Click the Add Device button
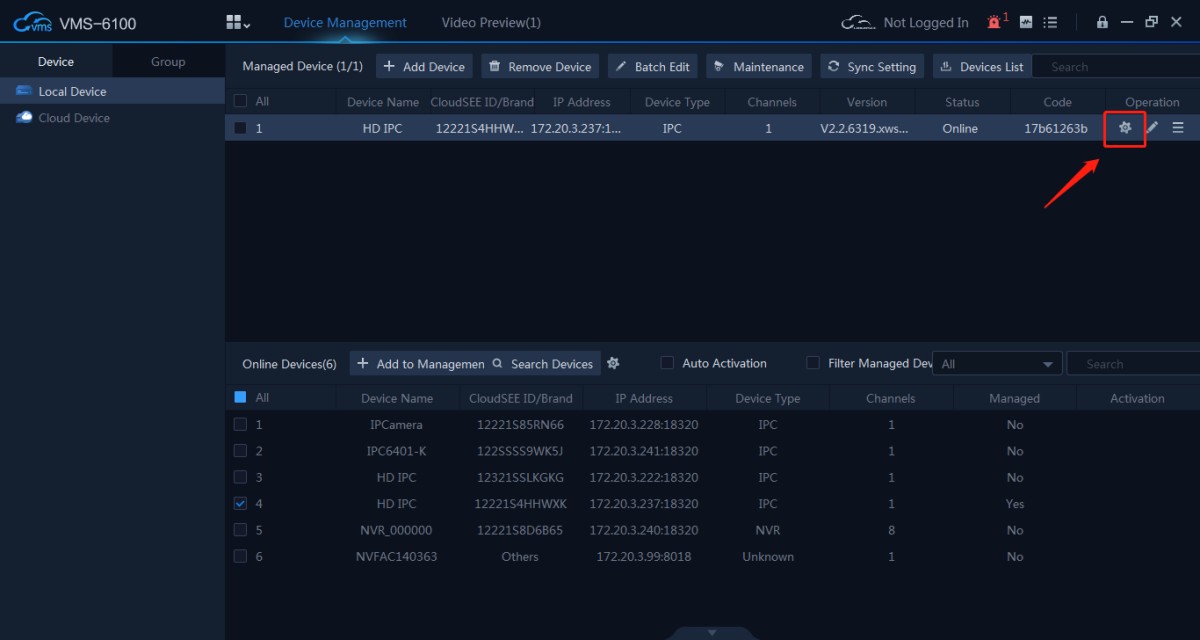Image resolution: width=1200 pixels, height=640 pixels. 424,67
